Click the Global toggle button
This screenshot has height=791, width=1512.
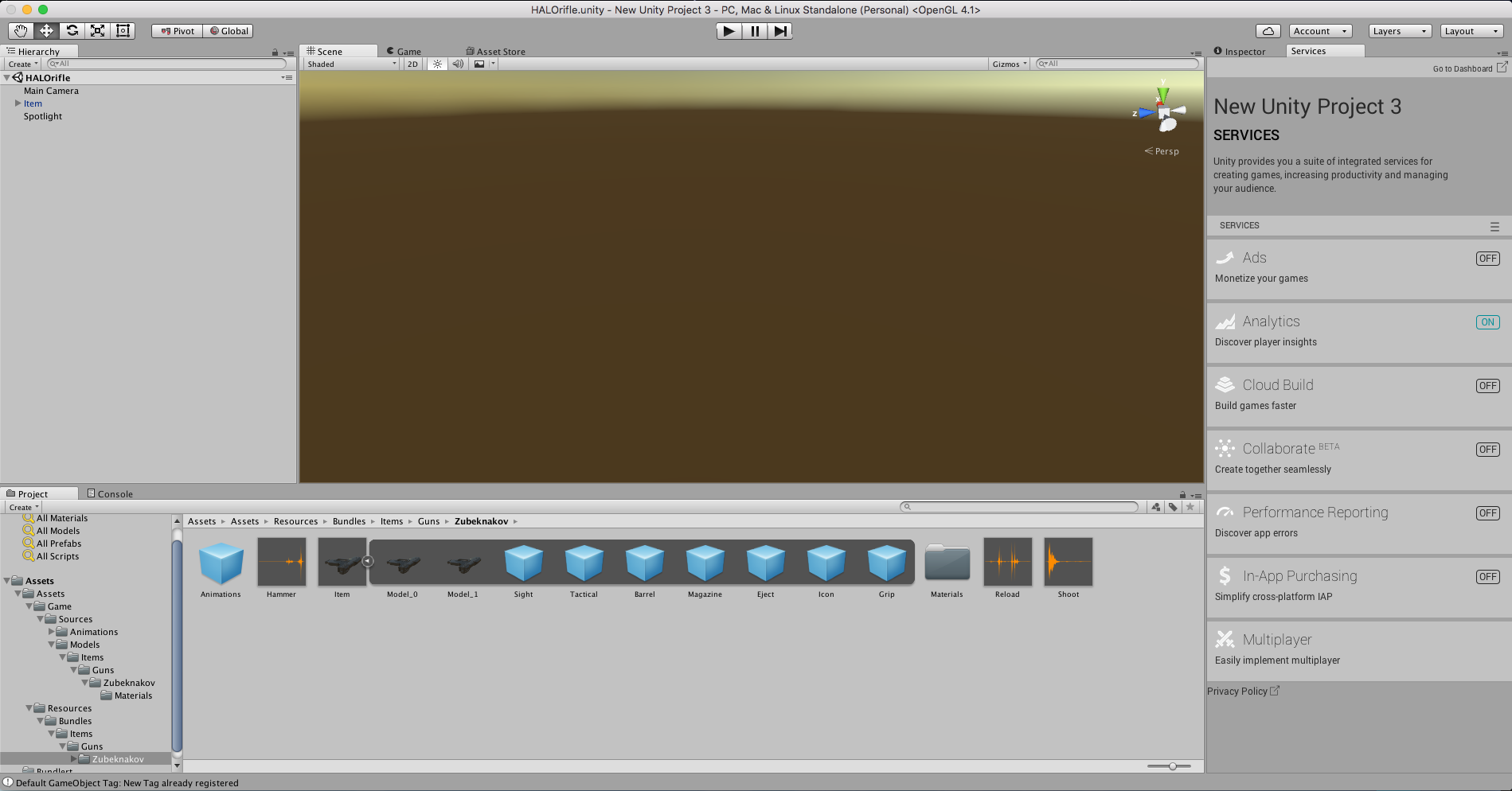(x=229, y=31)
